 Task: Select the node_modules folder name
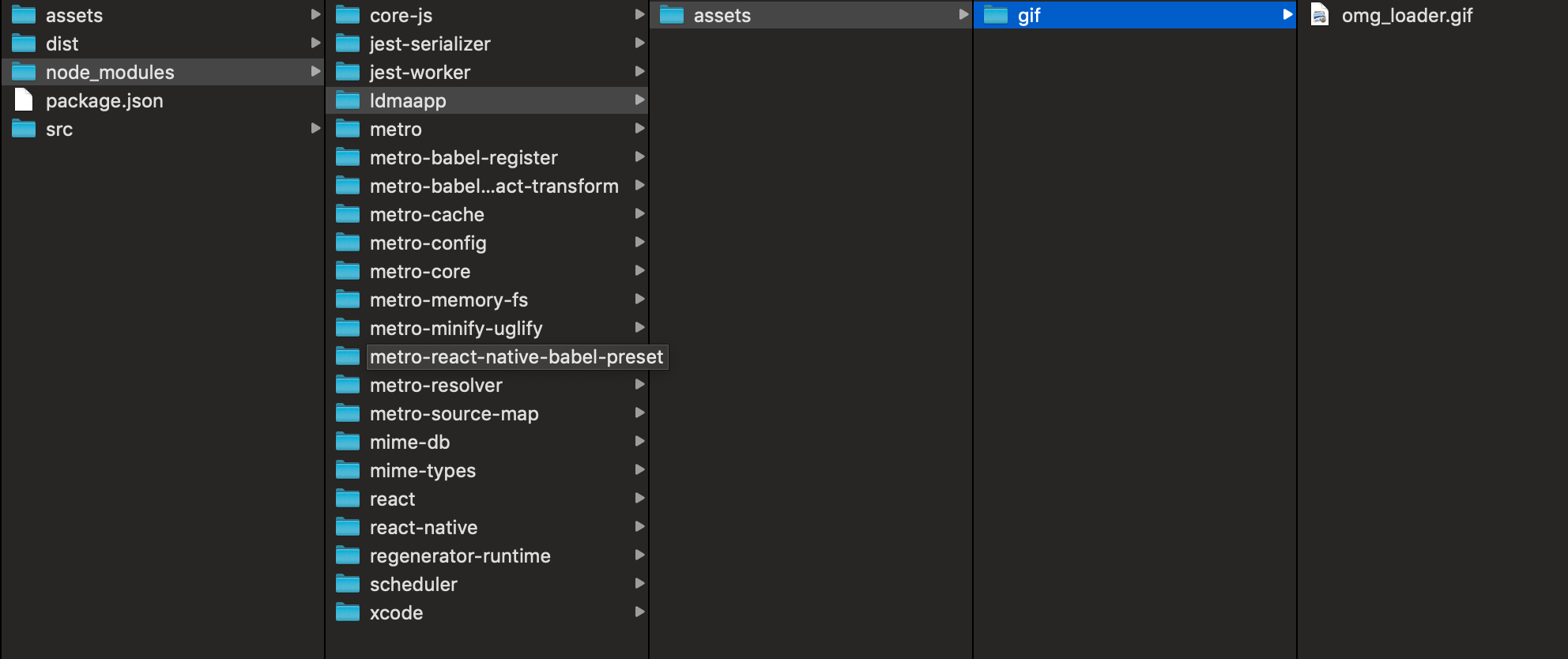pos(110,73)
